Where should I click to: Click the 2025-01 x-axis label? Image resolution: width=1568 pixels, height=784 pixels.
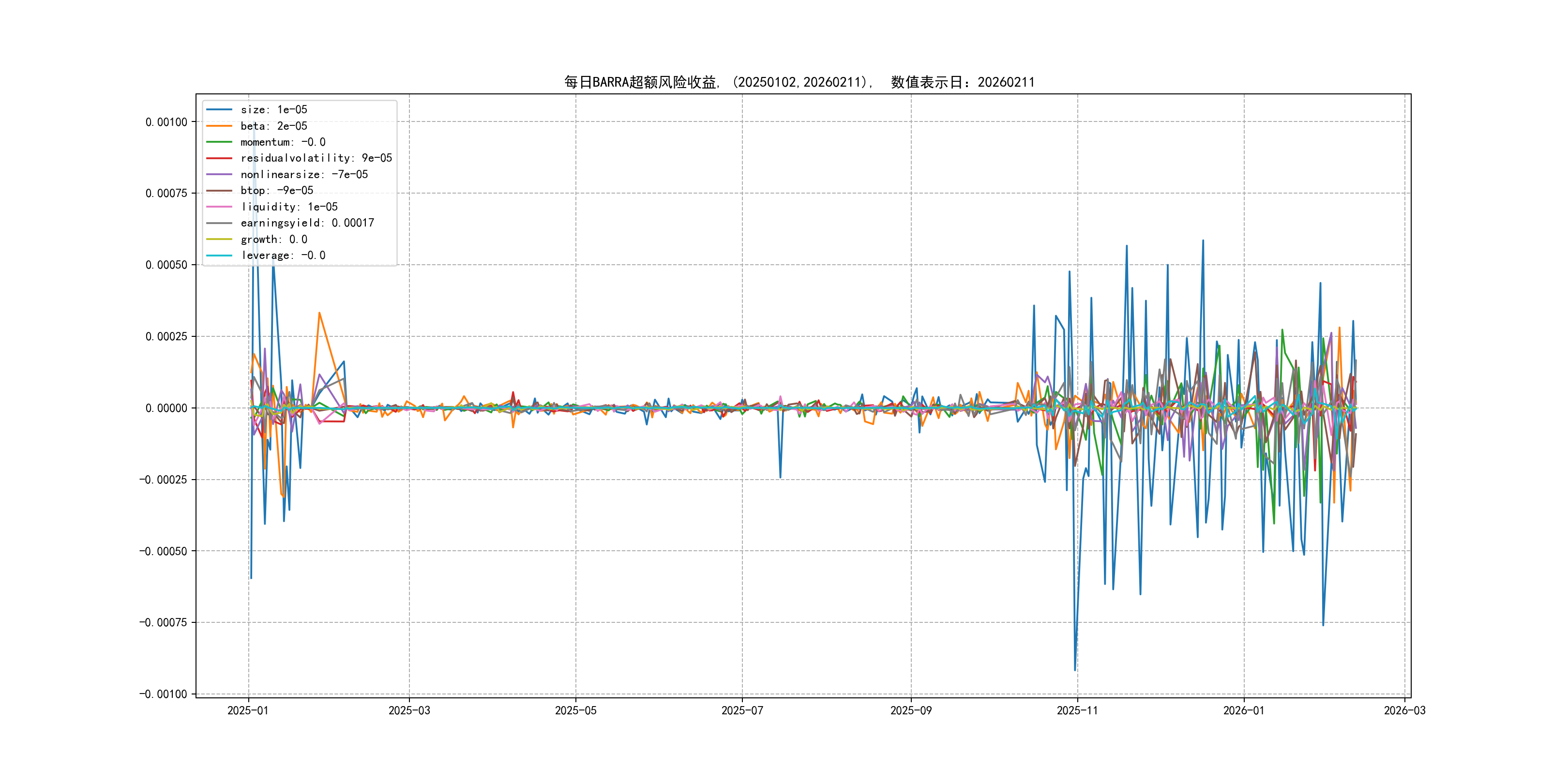click(248, 710)
